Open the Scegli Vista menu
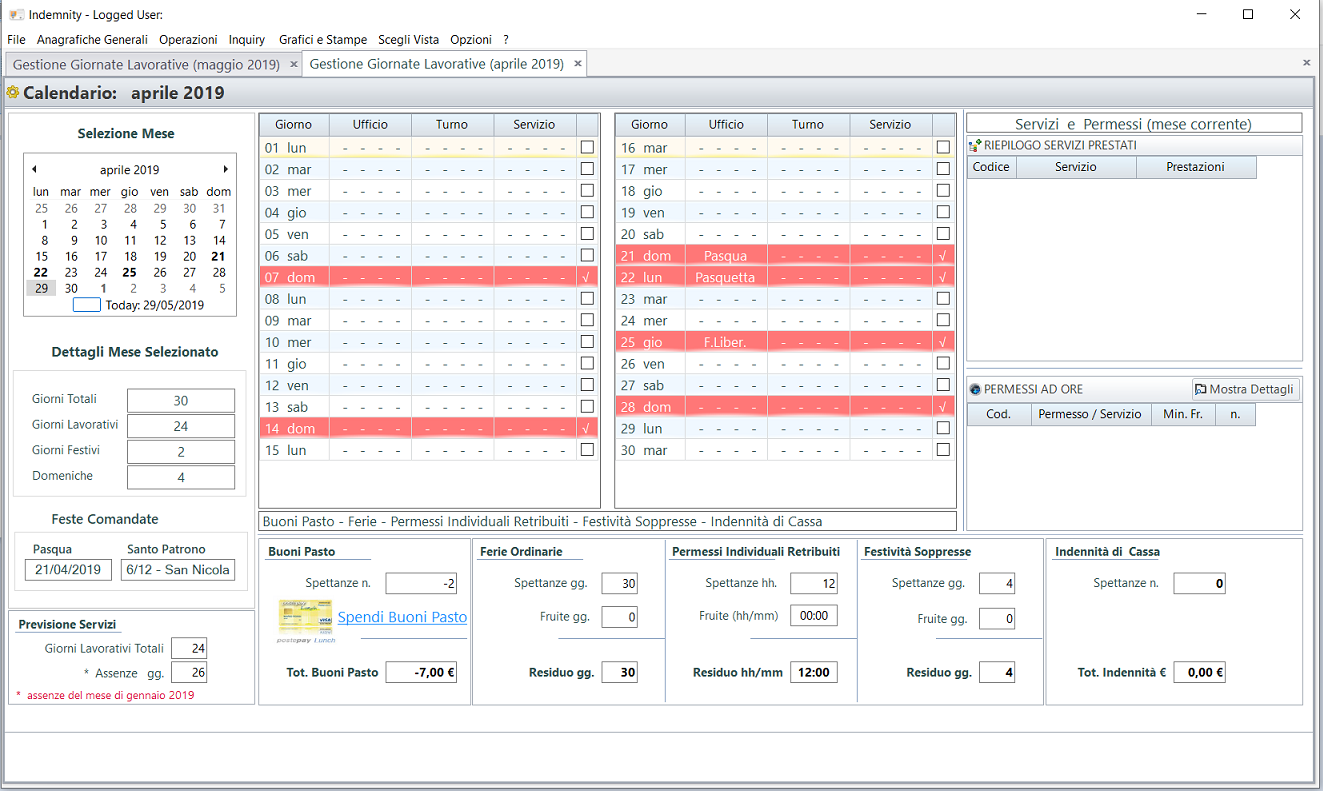Screen dimensions: 1323x791 (x=408, y=40)
